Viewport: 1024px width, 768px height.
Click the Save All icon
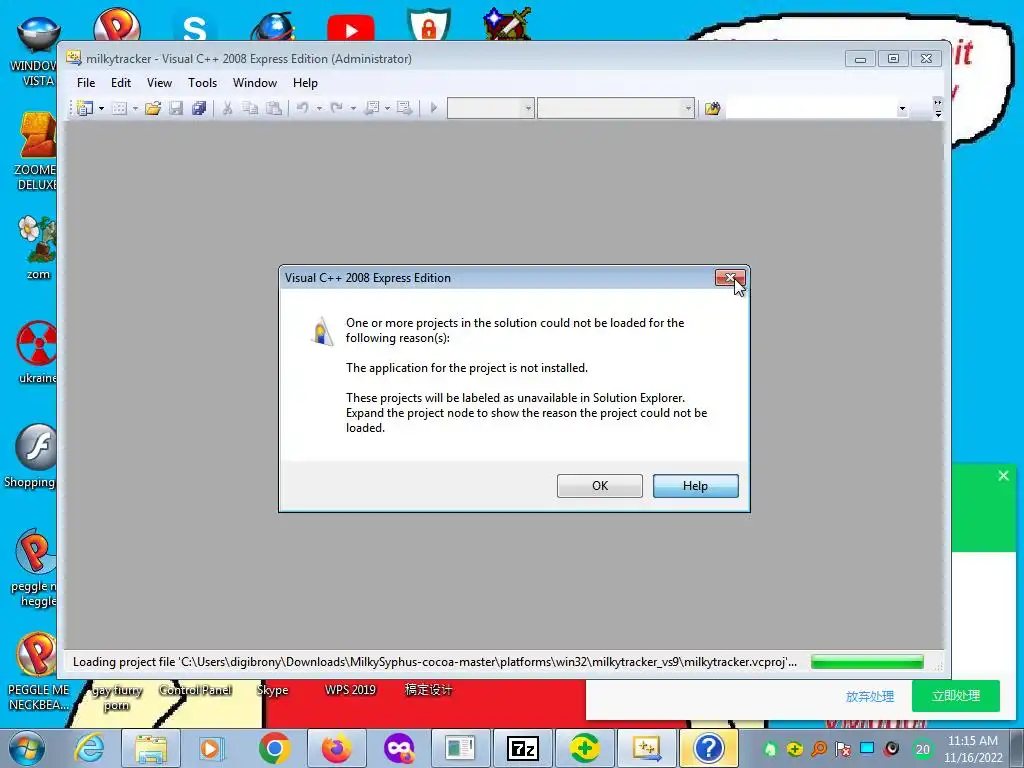[199, 108]
